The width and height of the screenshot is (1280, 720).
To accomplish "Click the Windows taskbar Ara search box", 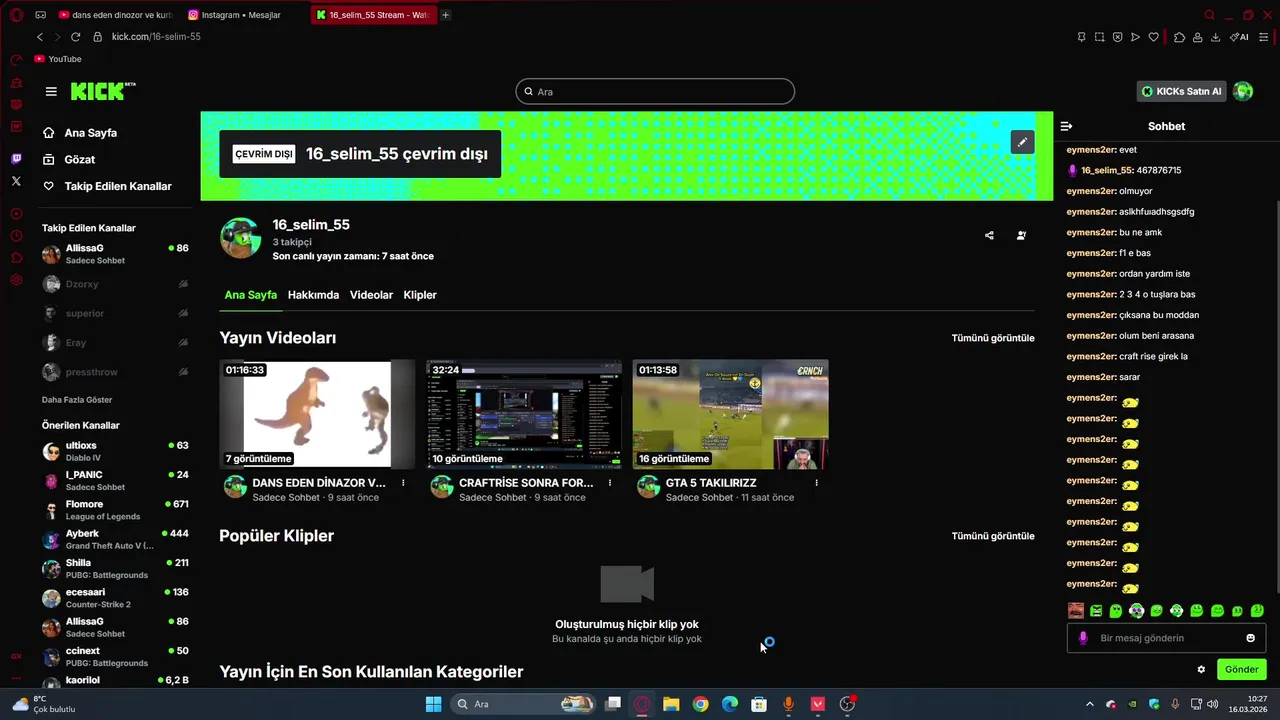I will pos(523,704).
